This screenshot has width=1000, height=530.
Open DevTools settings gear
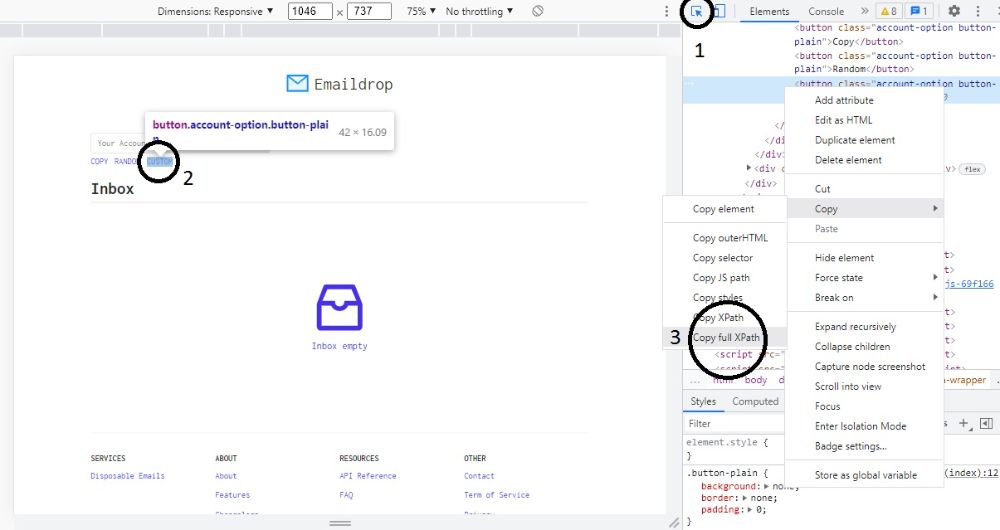954,11
